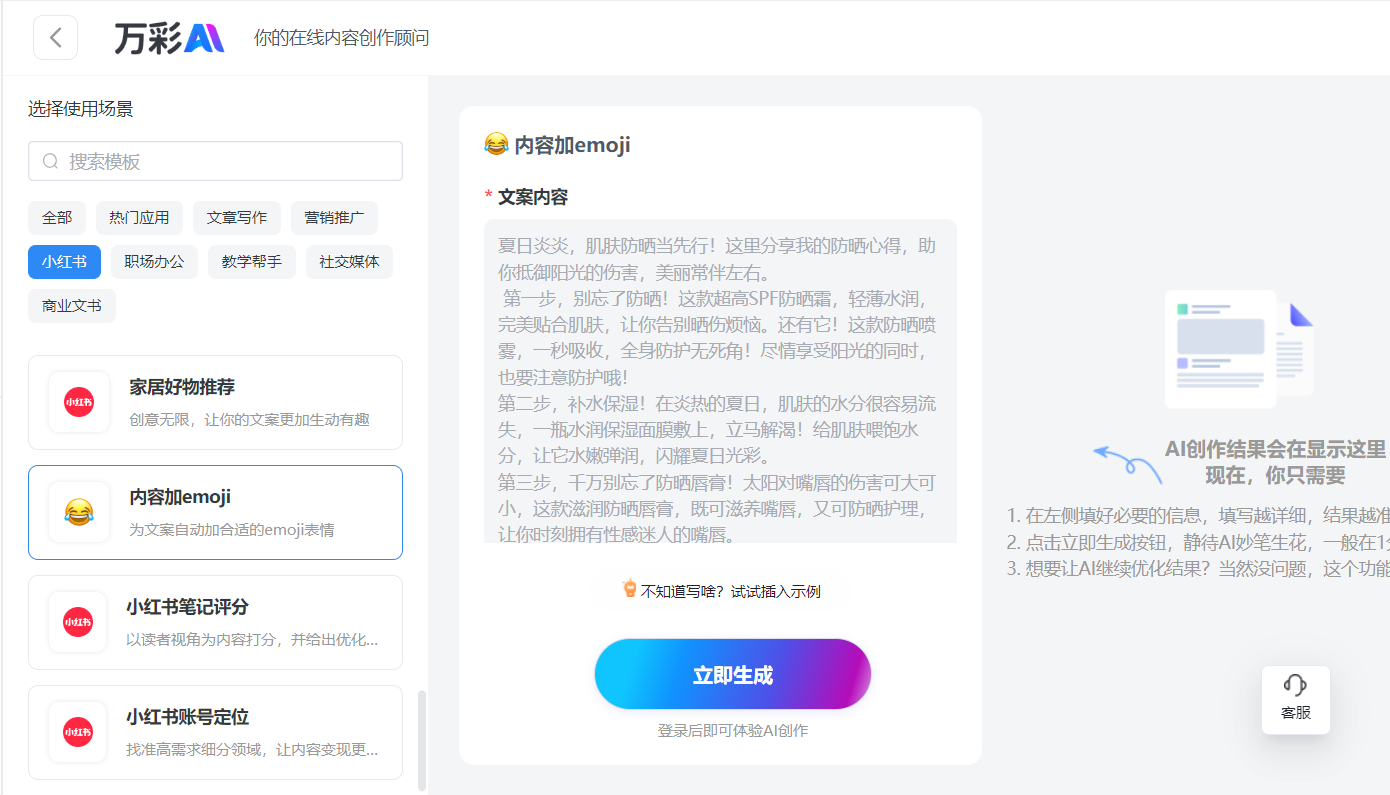Viewport: 1390px width, 795px height.
Task: Click the magnifier icon in search box
Action: point(51,161)
